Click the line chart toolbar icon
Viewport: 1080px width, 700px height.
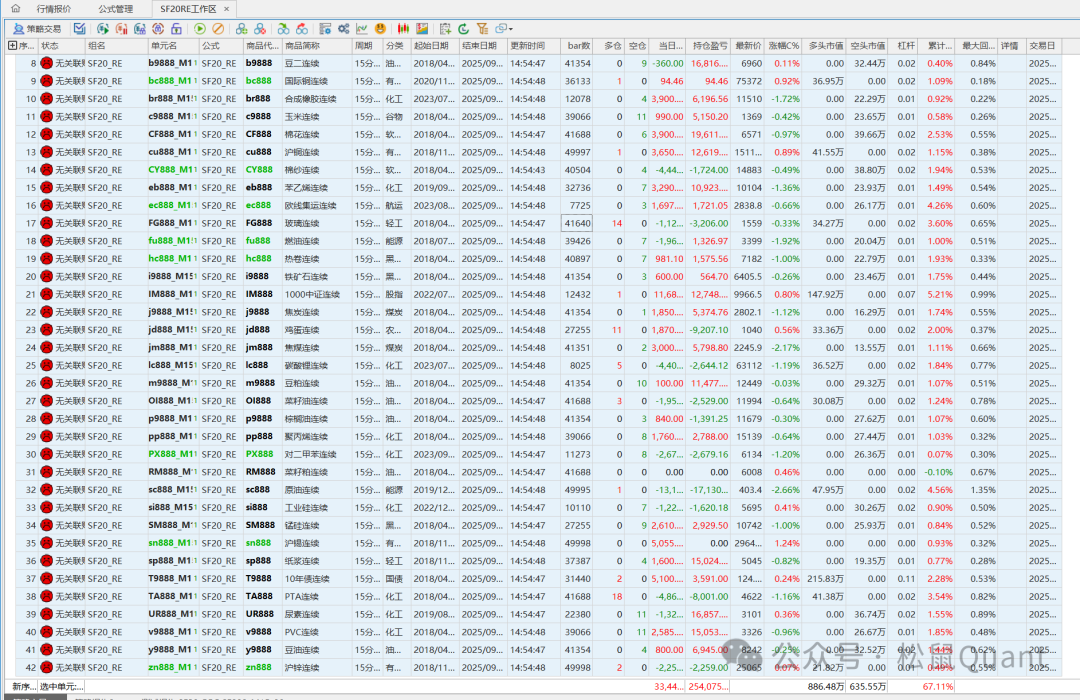tap(361, 29)
